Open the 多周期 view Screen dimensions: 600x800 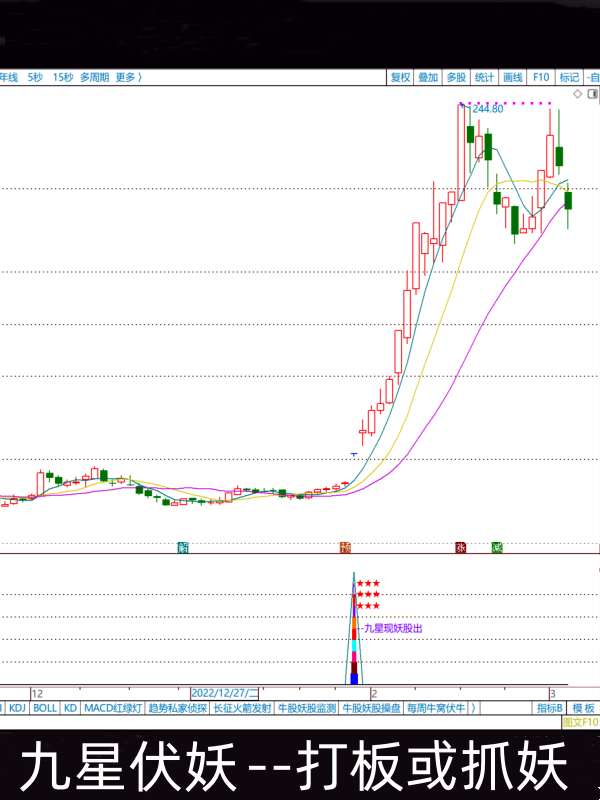(x=94, y=78)
